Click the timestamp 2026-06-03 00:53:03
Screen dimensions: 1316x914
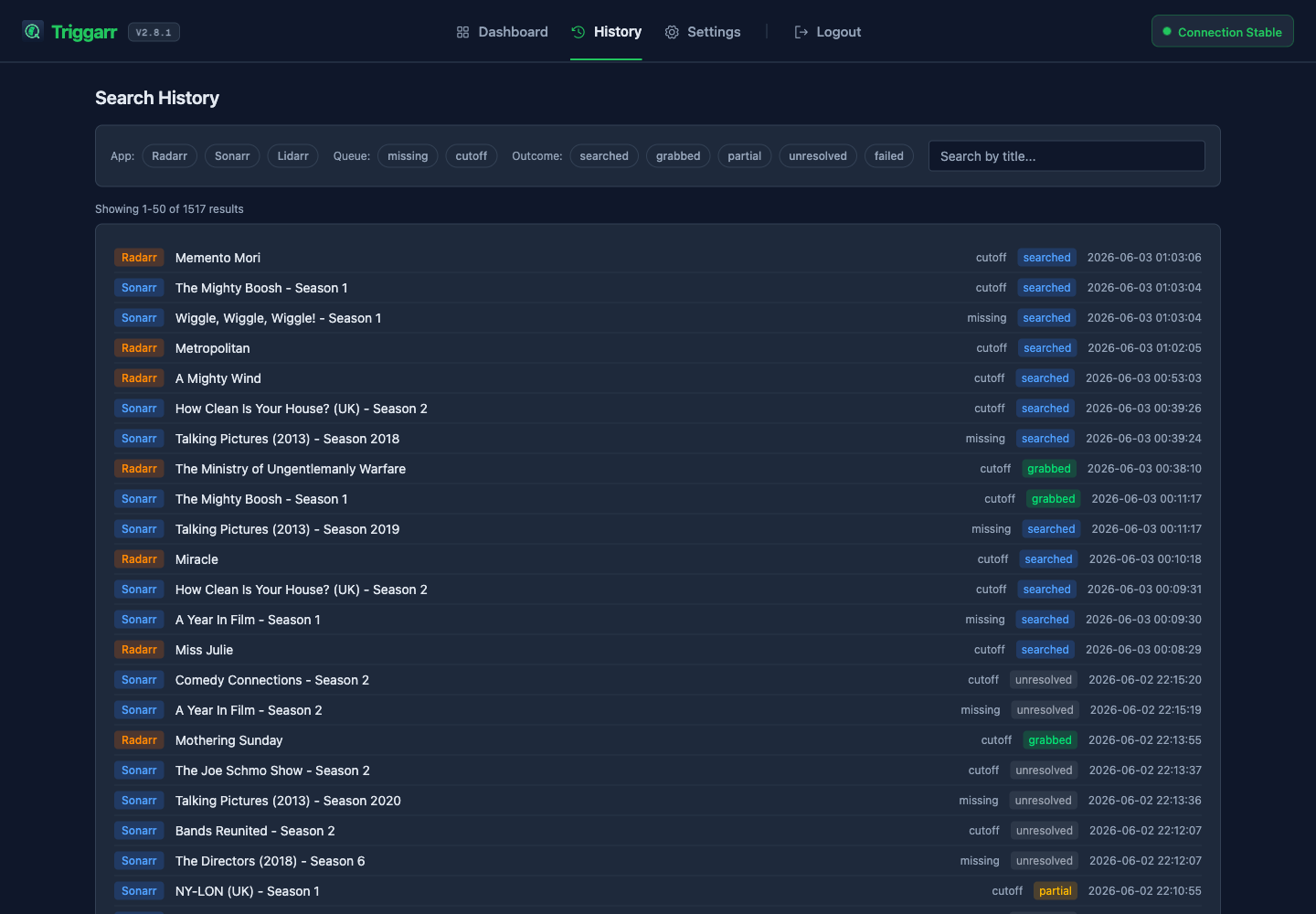pyautogui.click(x=1143, y=378)
